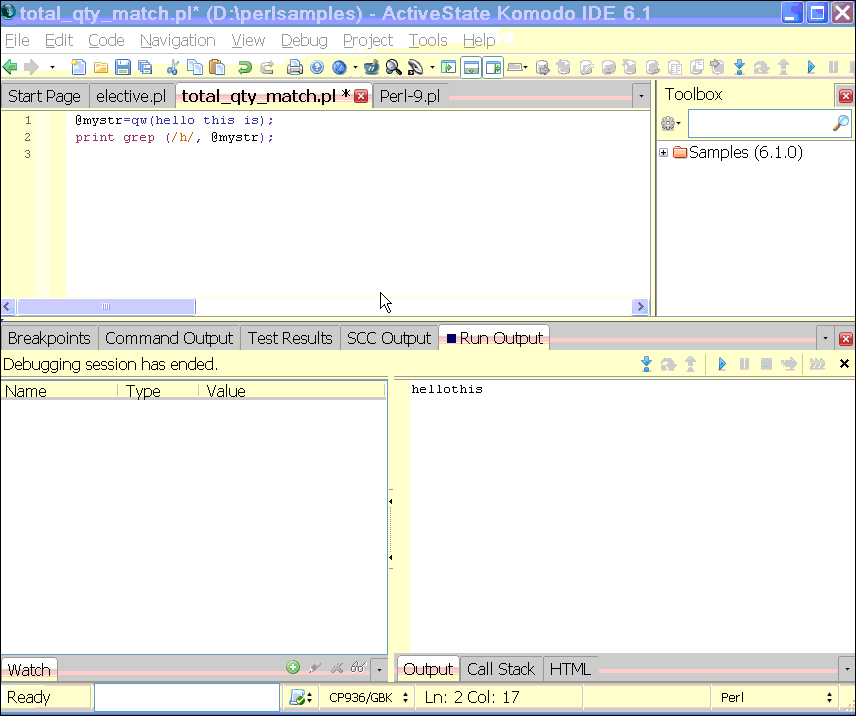The image size is (856, 716).
Task: Open find-in-files toolbar icon
Action: coord(415,67)
